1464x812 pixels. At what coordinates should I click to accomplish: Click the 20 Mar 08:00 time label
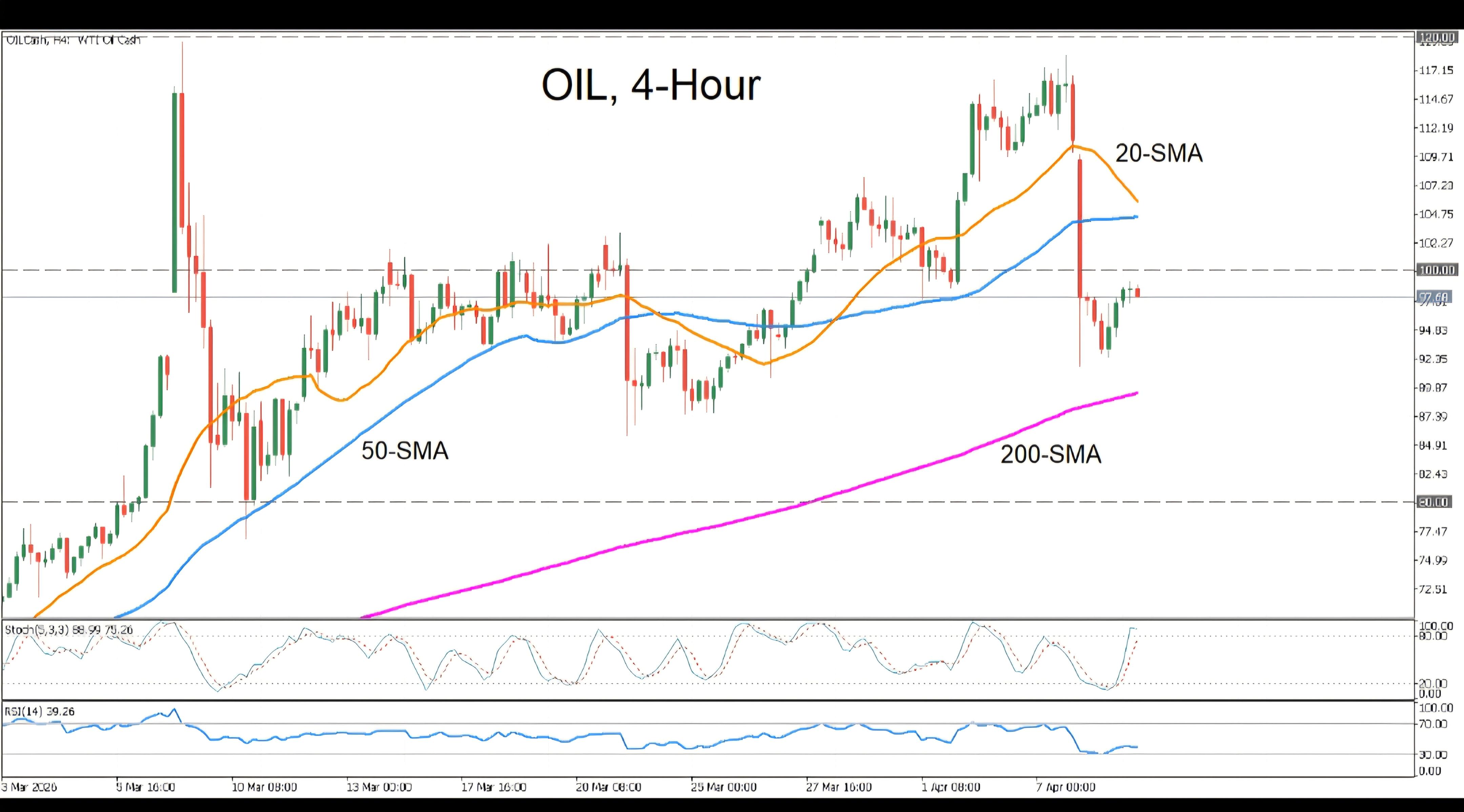point(608,787)
